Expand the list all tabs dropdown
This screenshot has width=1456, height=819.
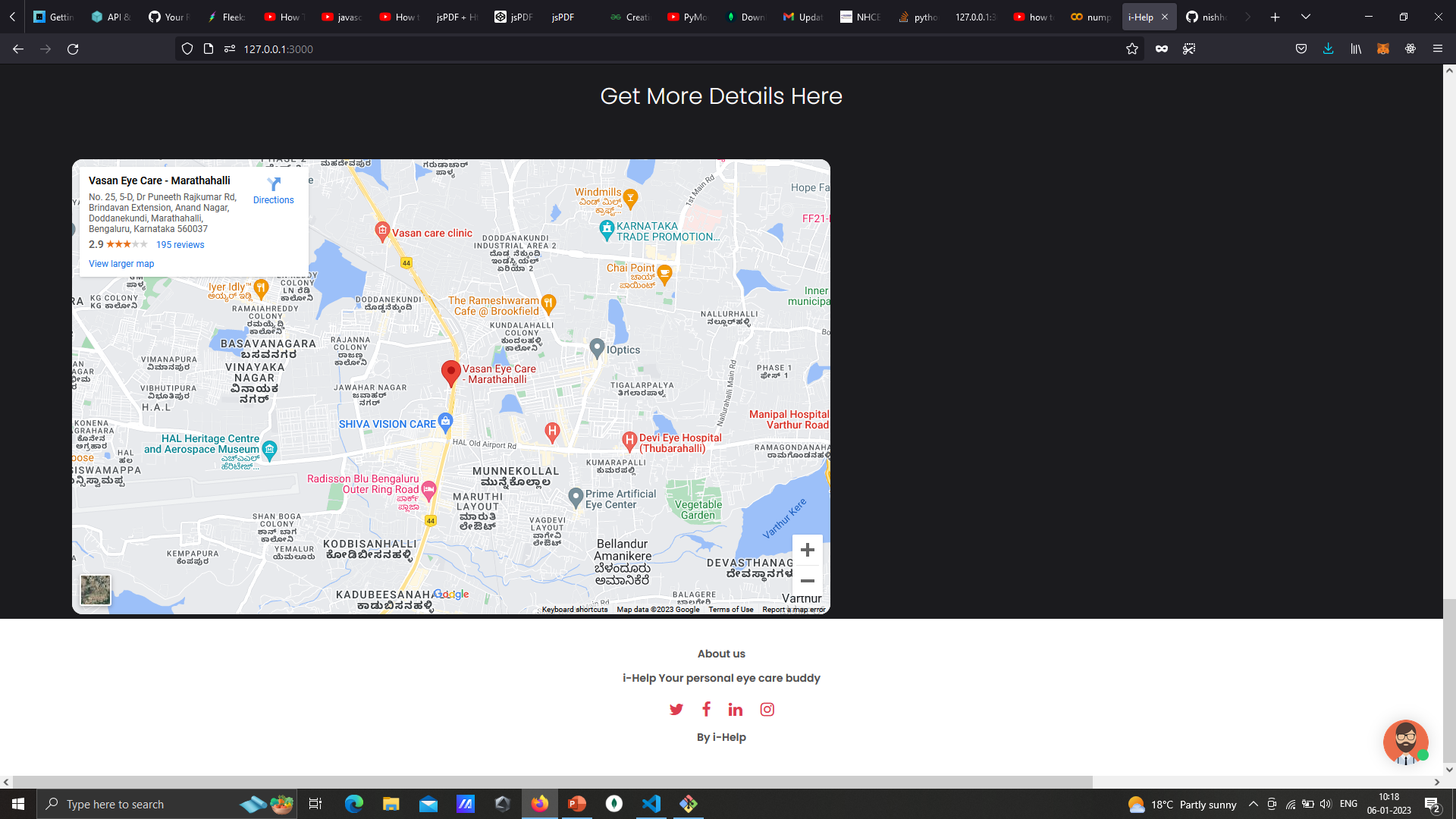click(1306, 17)
